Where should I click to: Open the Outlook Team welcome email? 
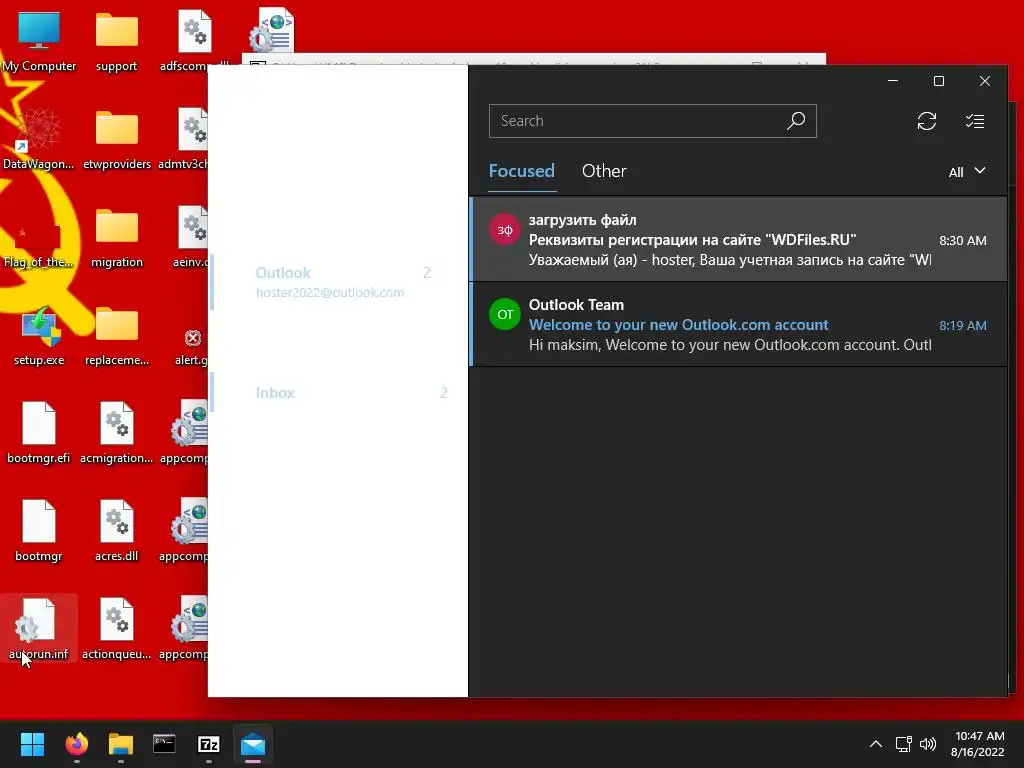[738, 325]
